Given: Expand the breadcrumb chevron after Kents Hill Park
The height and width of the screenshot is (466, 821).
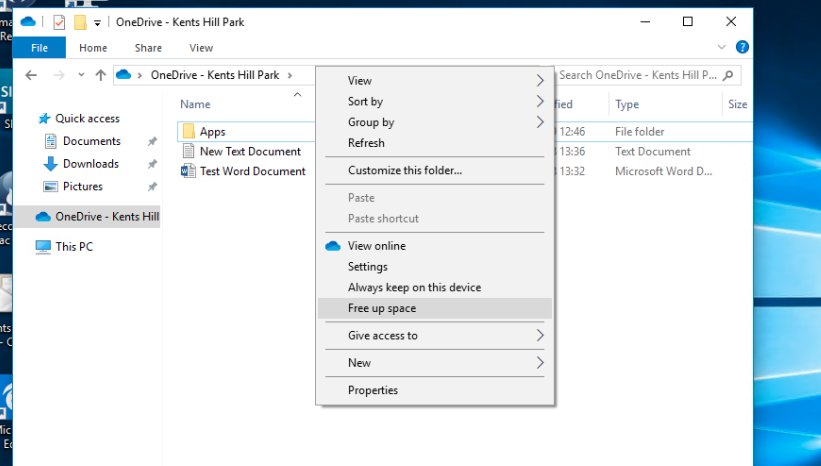Looking at the screenshot, I should tap(289, 75).
